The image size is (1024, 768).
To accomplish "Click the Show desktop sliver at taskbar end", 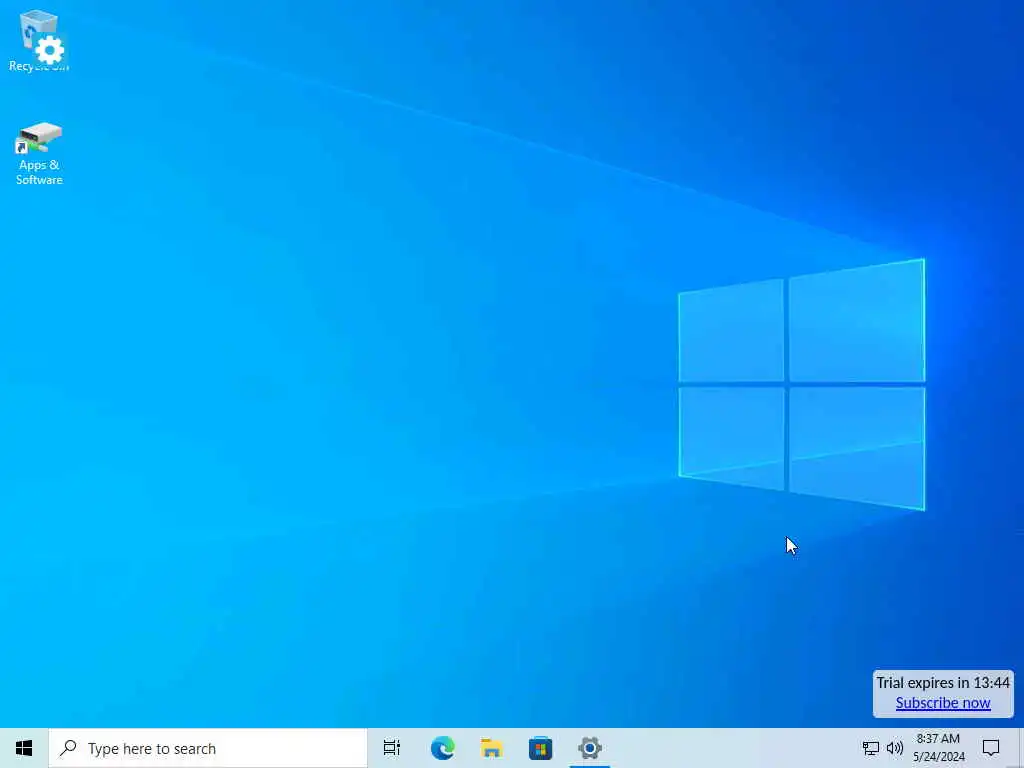I will pyautogui.click(x=1021, y=748).
